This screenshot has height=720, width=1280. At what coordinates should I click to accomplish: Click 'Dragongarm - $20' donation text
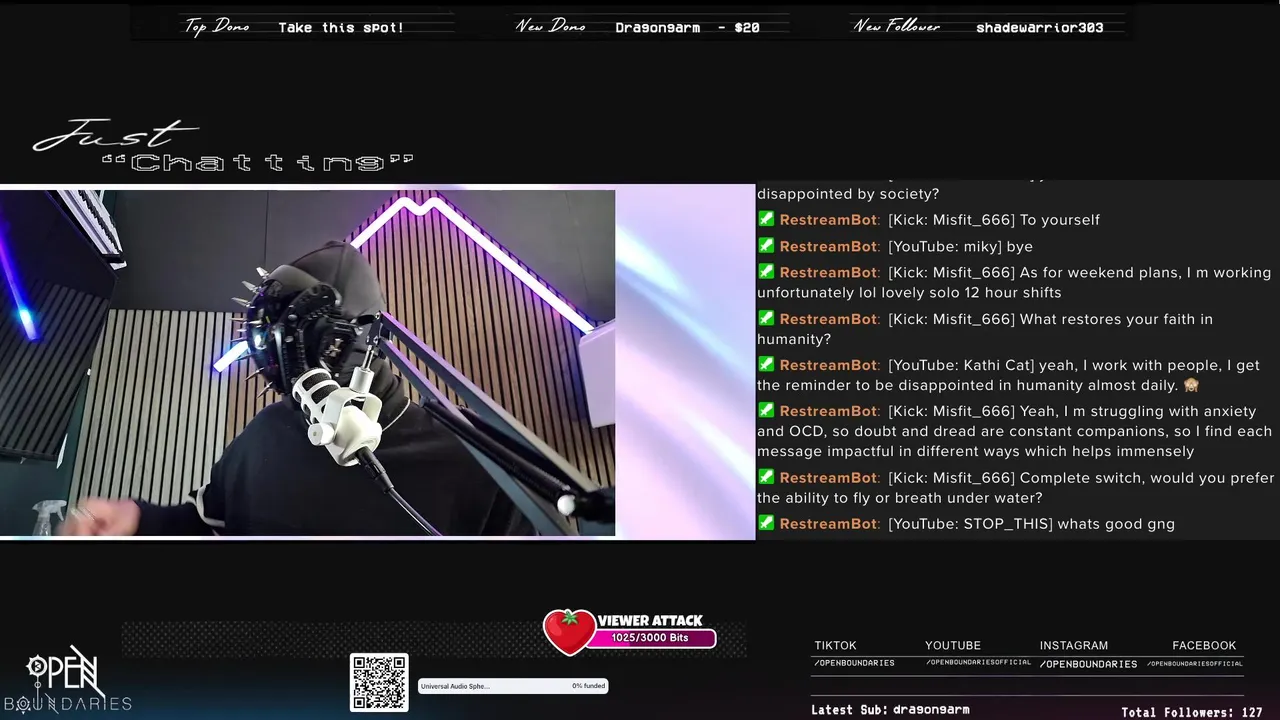click(687, 28)
